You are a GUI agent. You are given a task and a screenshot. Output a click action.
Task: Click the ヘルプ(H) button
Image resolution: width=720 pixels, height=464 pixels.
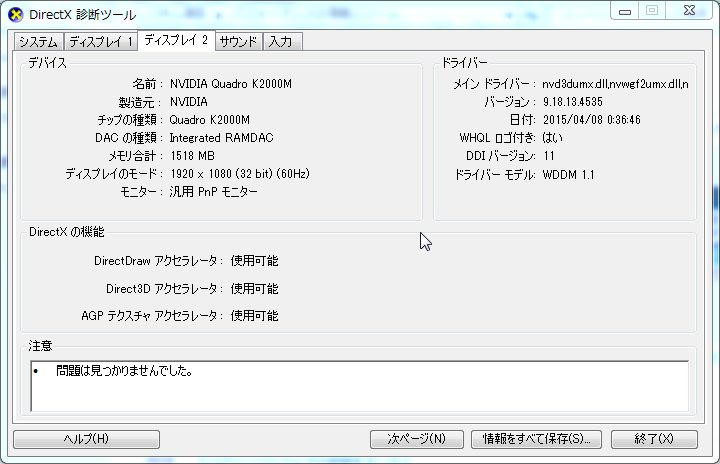pyautogui.click(x=86, y=439)
